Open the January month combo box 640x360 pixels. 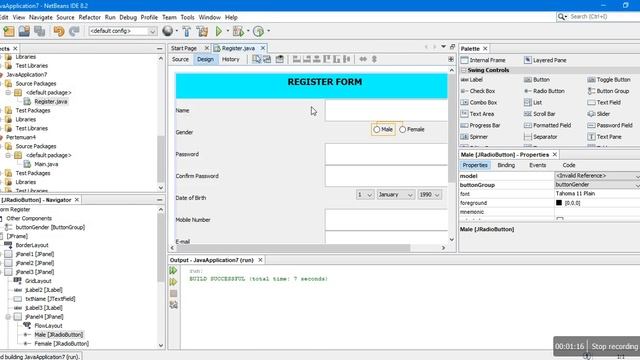pos(395,195)
